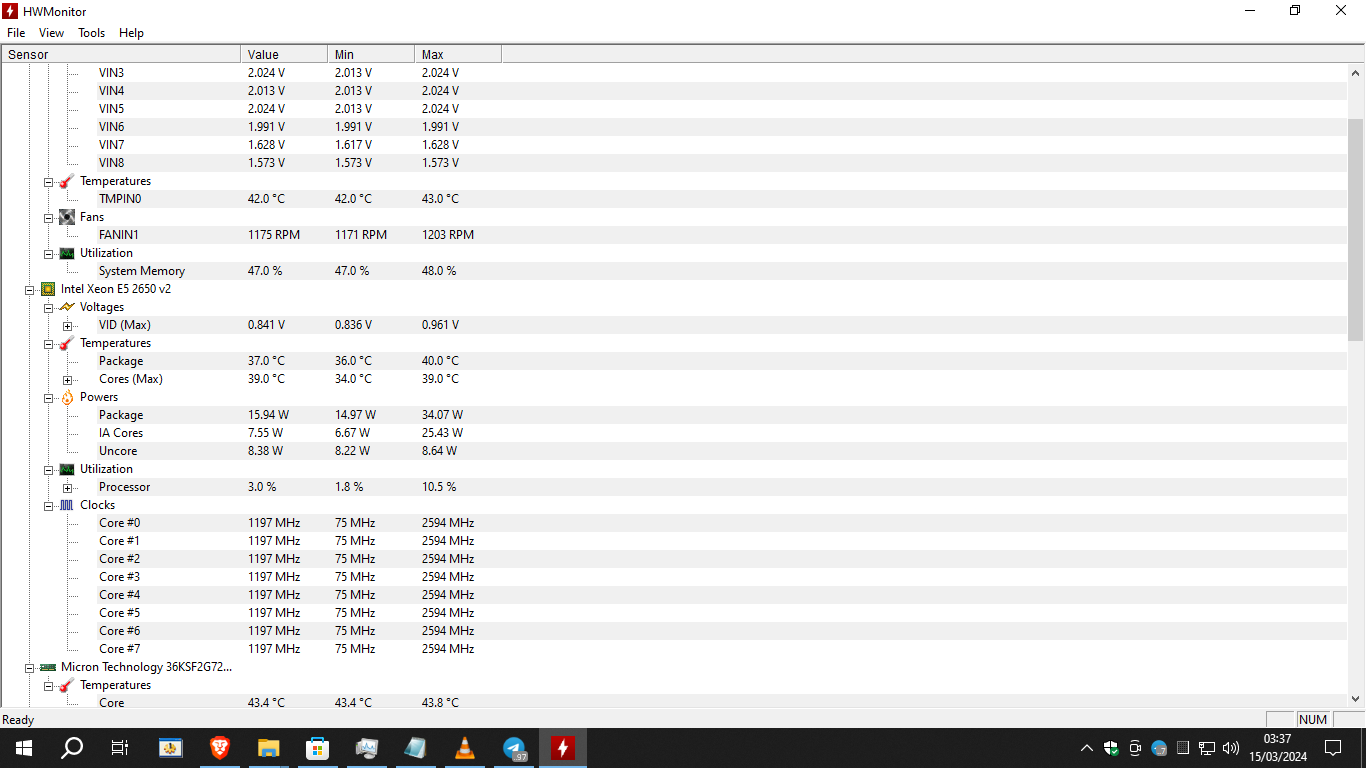Viewport: 1366px width, 768px height.
Task: Select the FANIN1 row
Action: coord(674,235)
